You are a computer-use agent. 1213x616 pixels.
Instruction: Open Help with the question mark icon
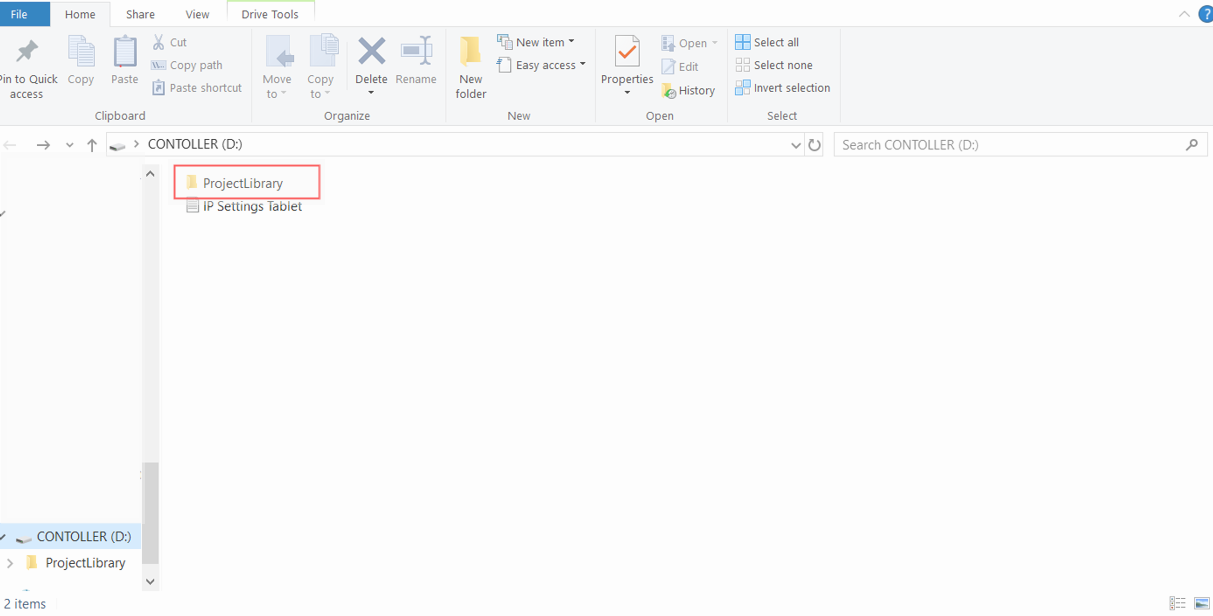[1205, 14]
